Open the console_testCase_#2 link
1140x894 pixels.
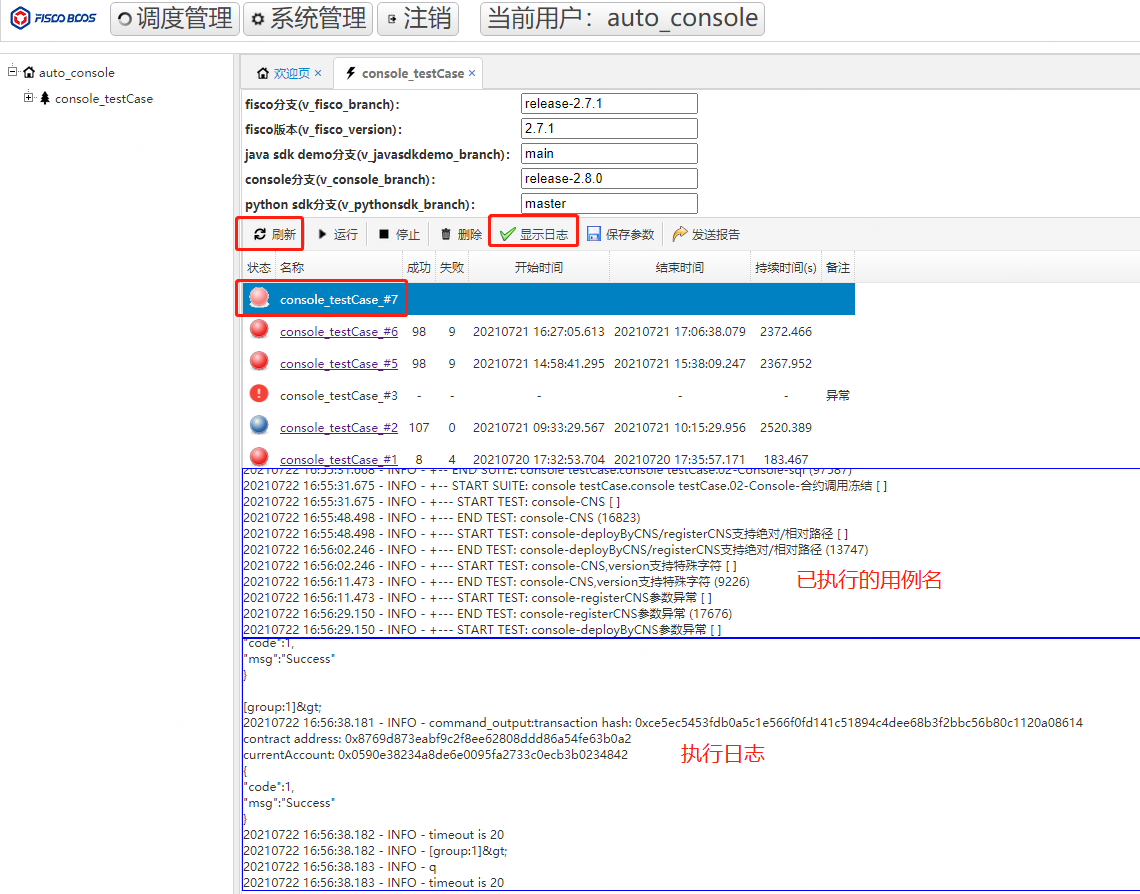(x=339, y=427)
